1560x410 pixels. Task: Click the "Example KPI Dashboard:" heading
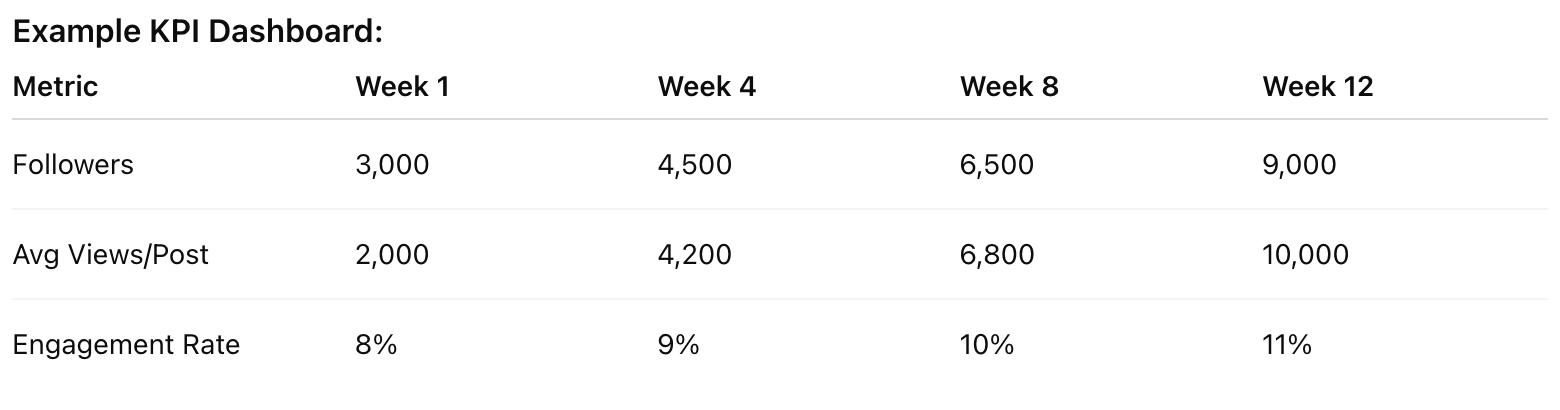click(x=198, y=32)
